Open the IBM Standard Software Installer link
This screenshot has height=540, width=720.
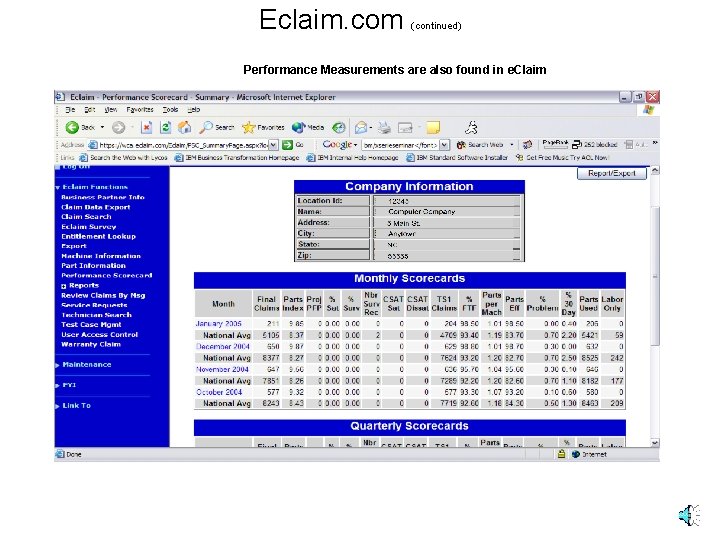[x=457, y=158]
